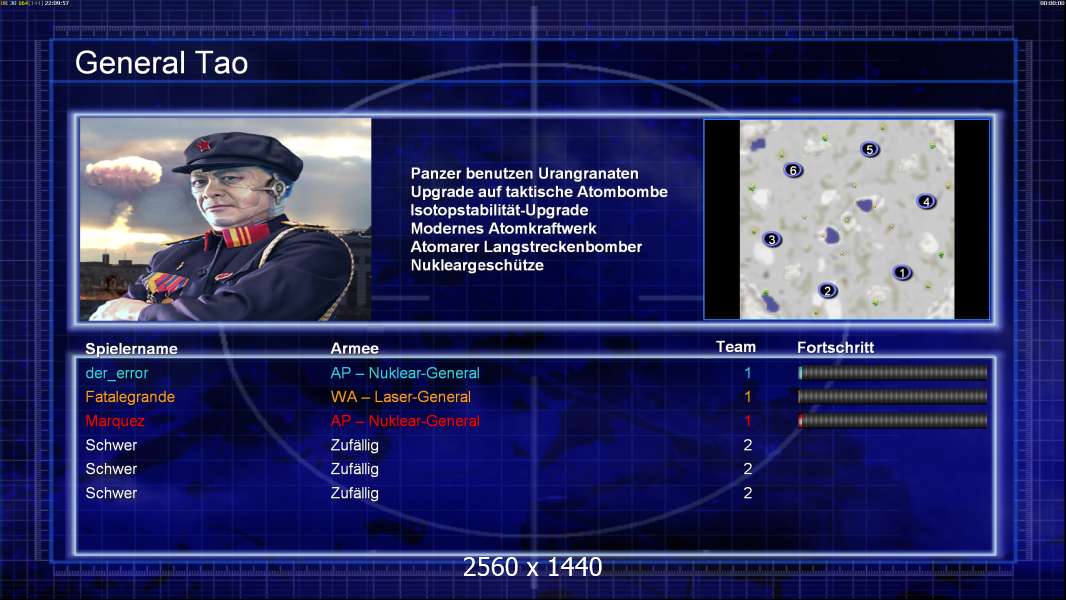Click the snowy map preview image
Screen dimensions: 1066x600
point(847,219)
